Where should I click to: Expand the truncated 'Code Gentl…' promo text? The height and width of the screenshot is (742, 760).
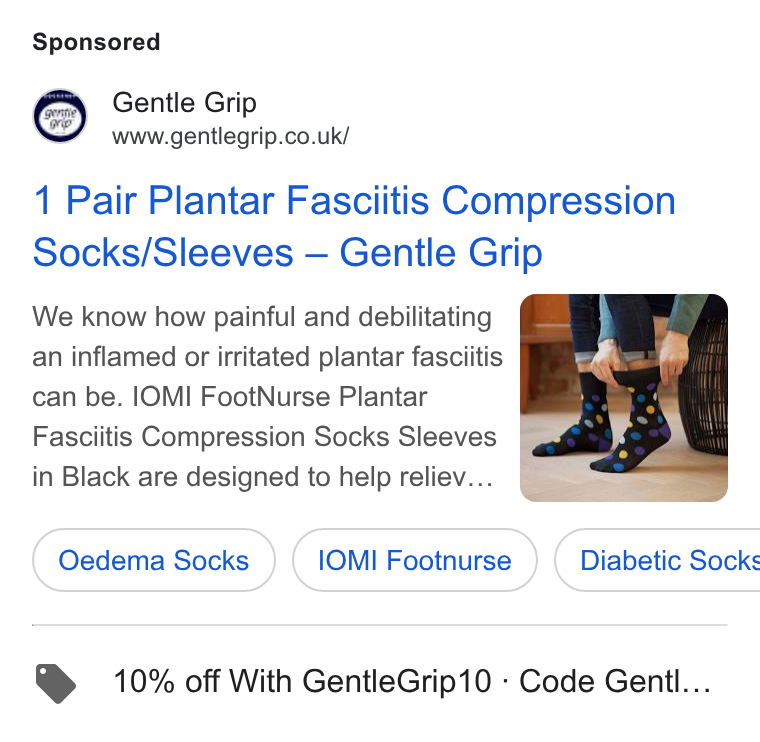tap(615, 681)
